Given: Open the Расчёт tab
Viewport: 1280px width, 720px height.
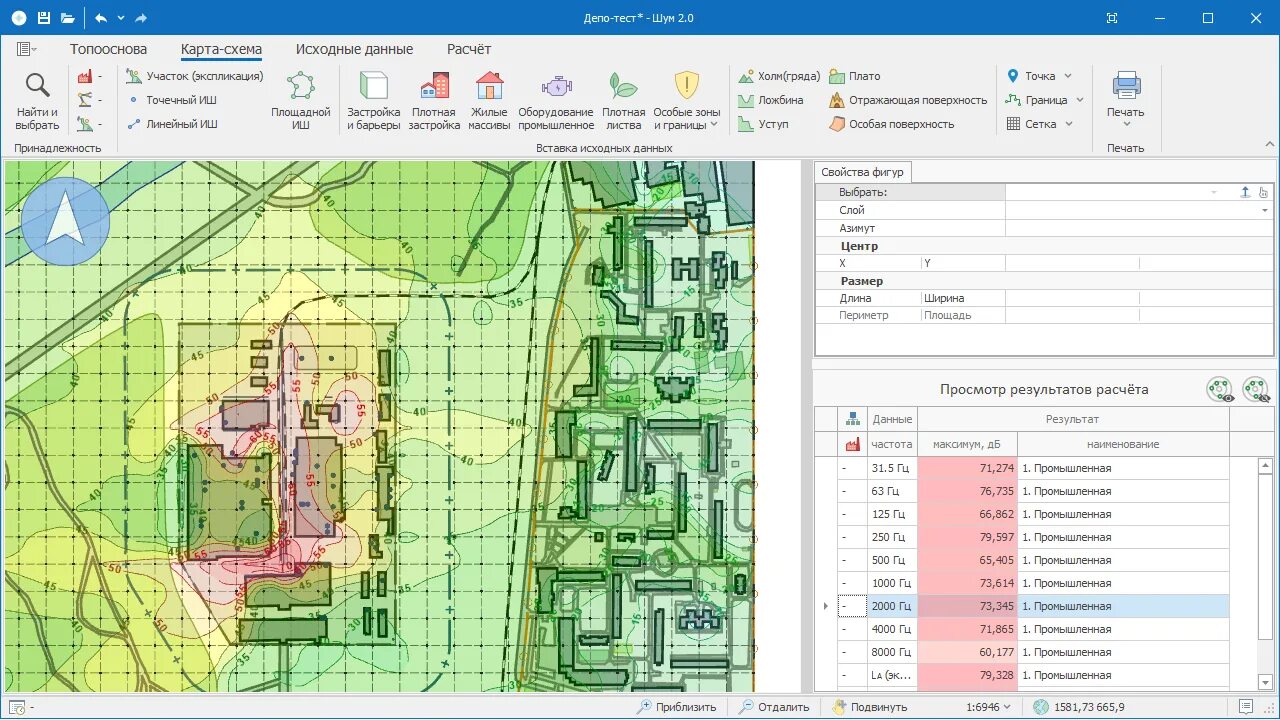Looking at the screenshot, I should point(469,49).
